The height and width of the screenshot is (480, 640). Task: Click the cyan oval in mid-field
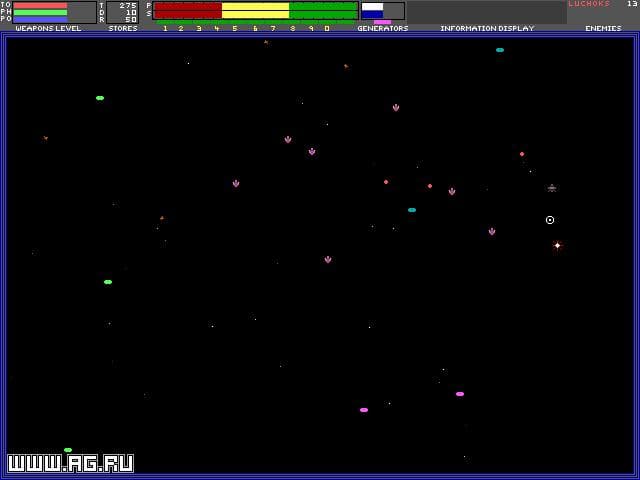[412, 210]
